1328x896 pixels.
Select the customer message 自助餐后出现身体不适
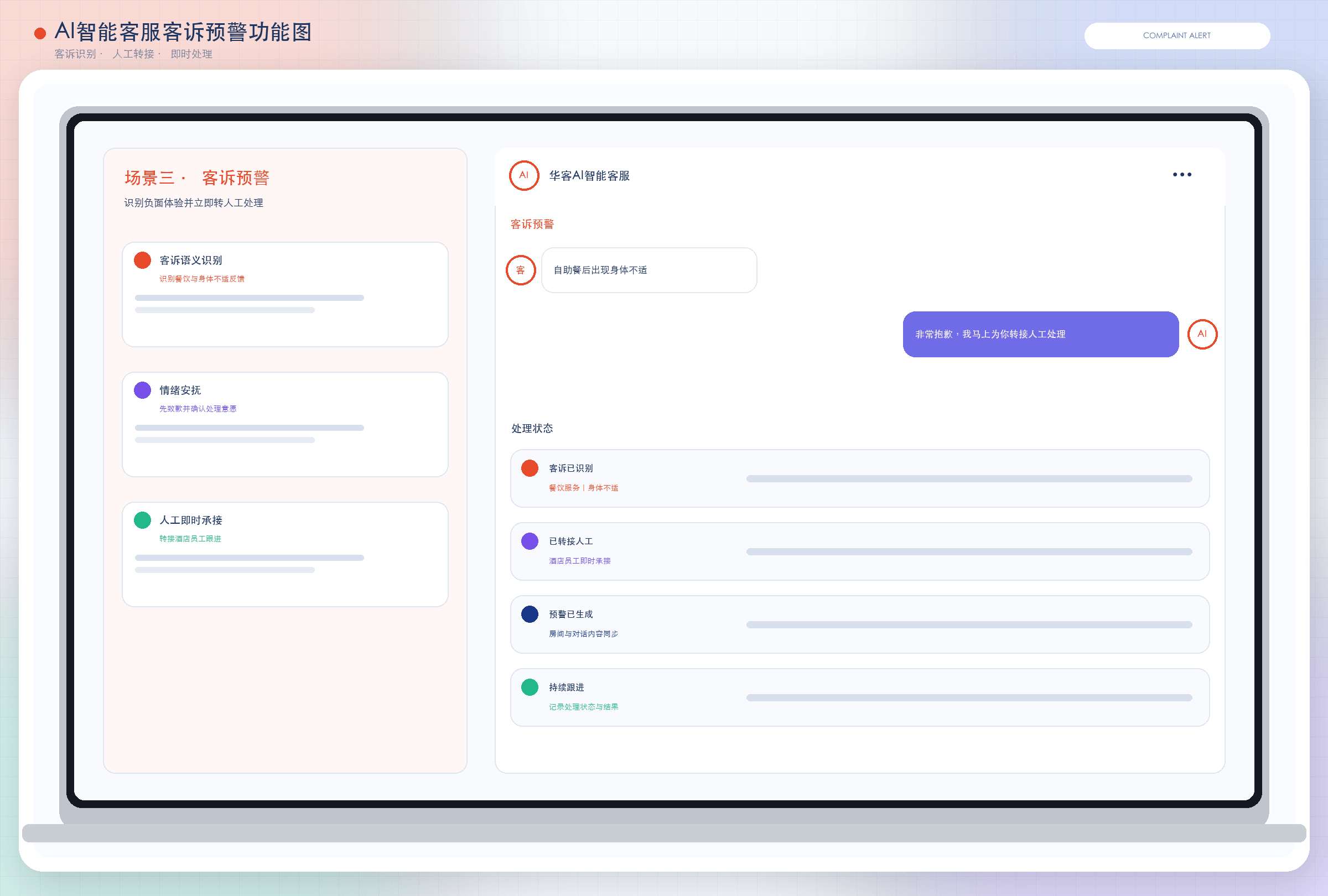point(649,270)
